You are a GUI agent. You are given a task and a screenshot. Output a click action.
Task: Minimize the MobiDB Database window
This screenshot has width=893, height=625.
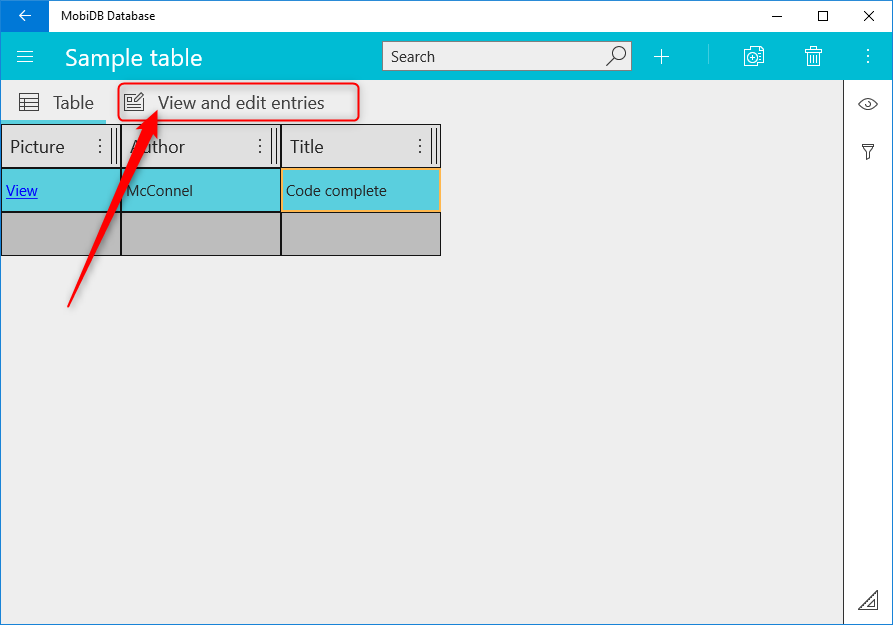(777, 16)
